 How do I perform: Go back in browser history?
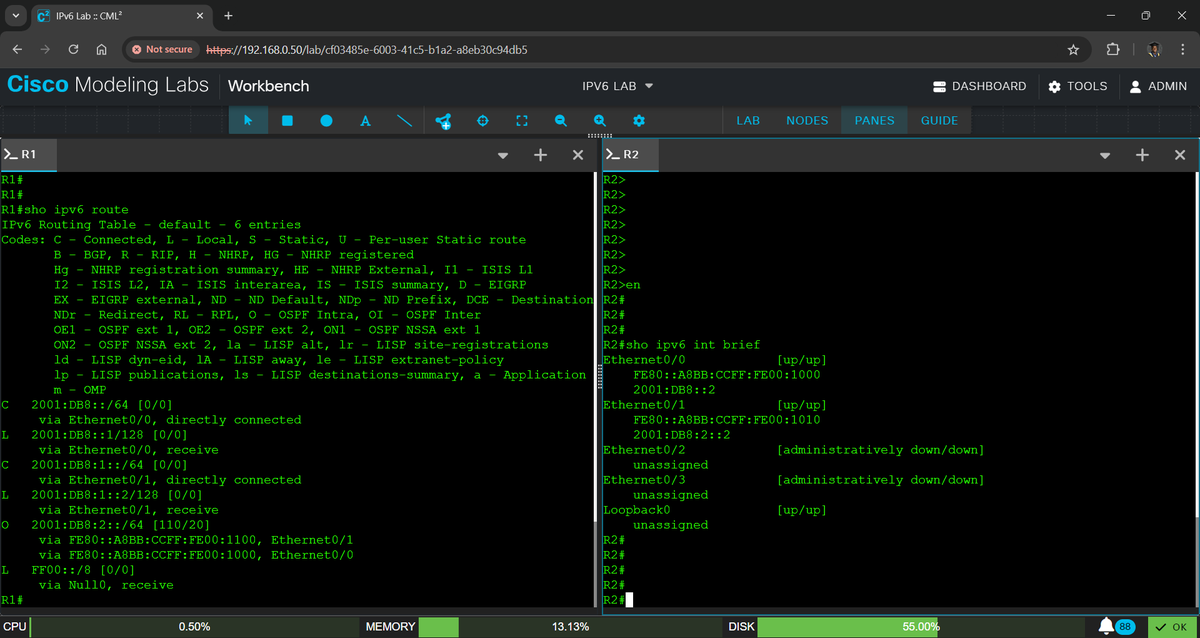17,49
